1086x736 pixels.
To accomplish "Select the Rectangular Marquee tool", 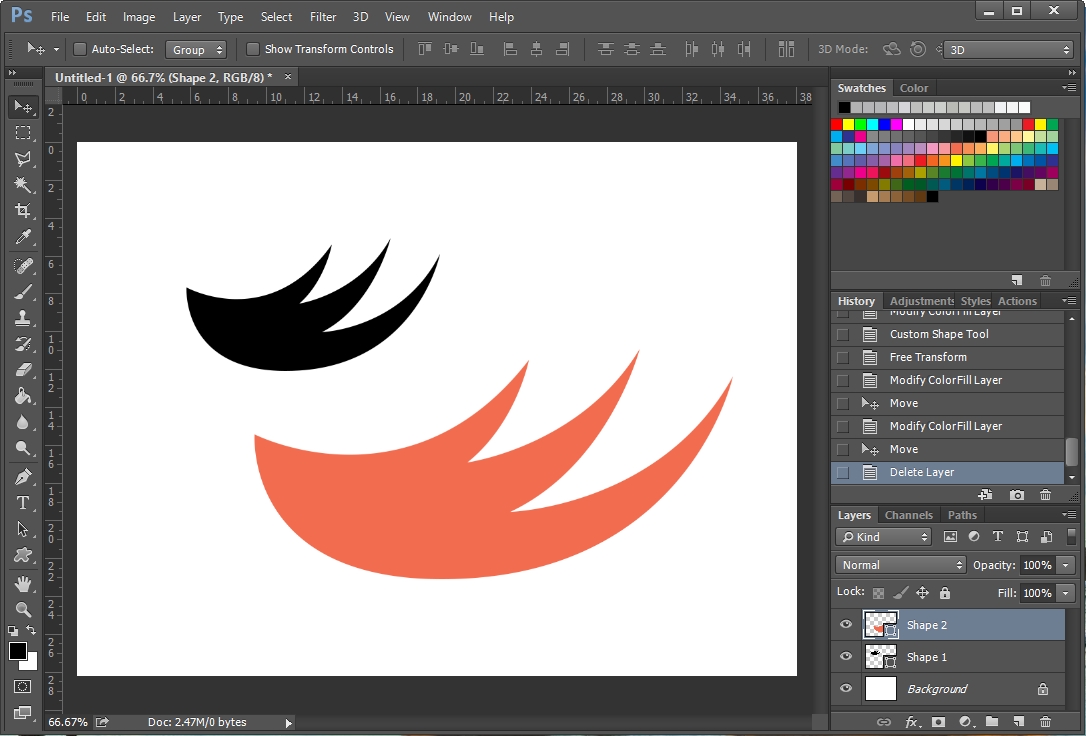I will click(x=23, y=132).
